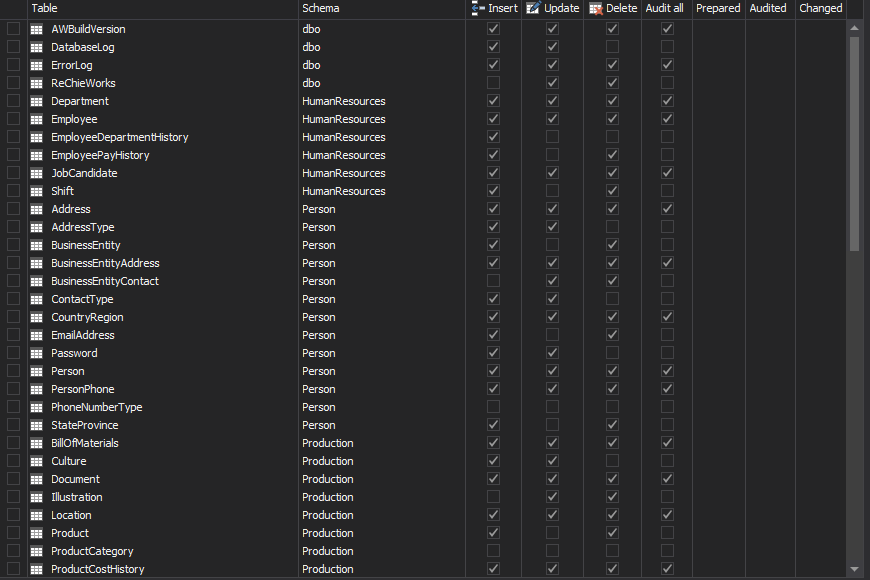Uncheck Delete auditing for JobCandidate
Viewport: 870px width, 580px height.
coord(612,173)
